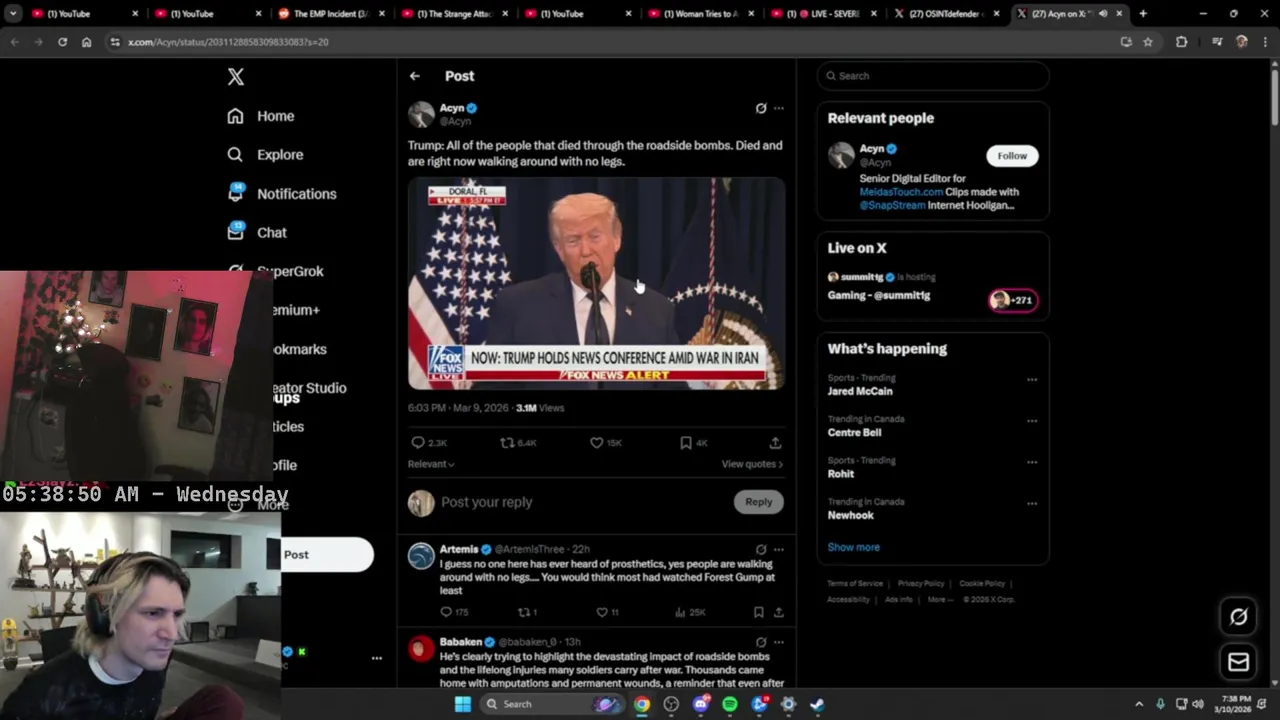Open more options for Newhook trend
The height and width of the screenshot is (720, 1280).
pyautogui.click(x=1032, y=504)
